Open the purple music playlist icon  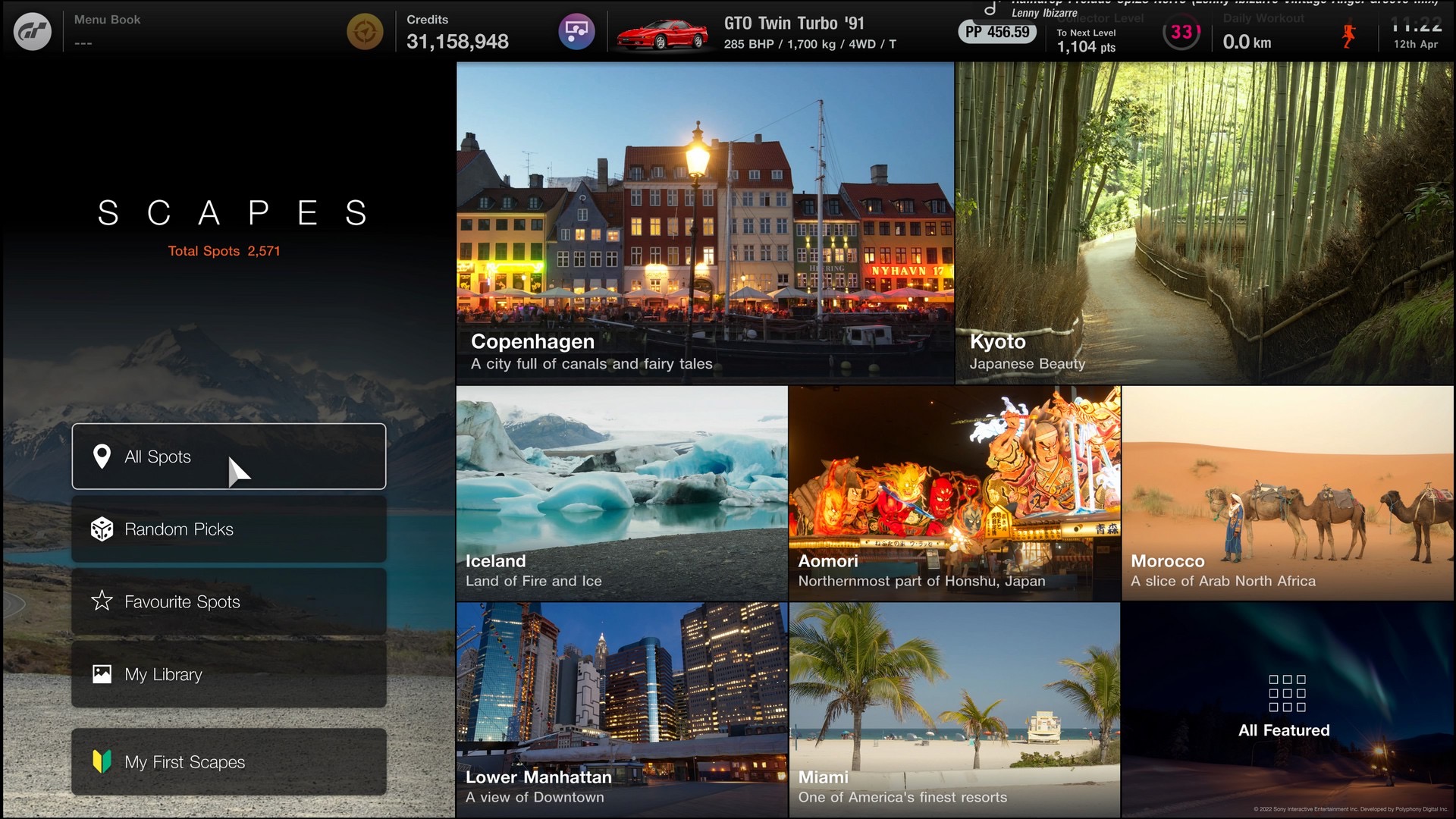(x=576, y=32)
